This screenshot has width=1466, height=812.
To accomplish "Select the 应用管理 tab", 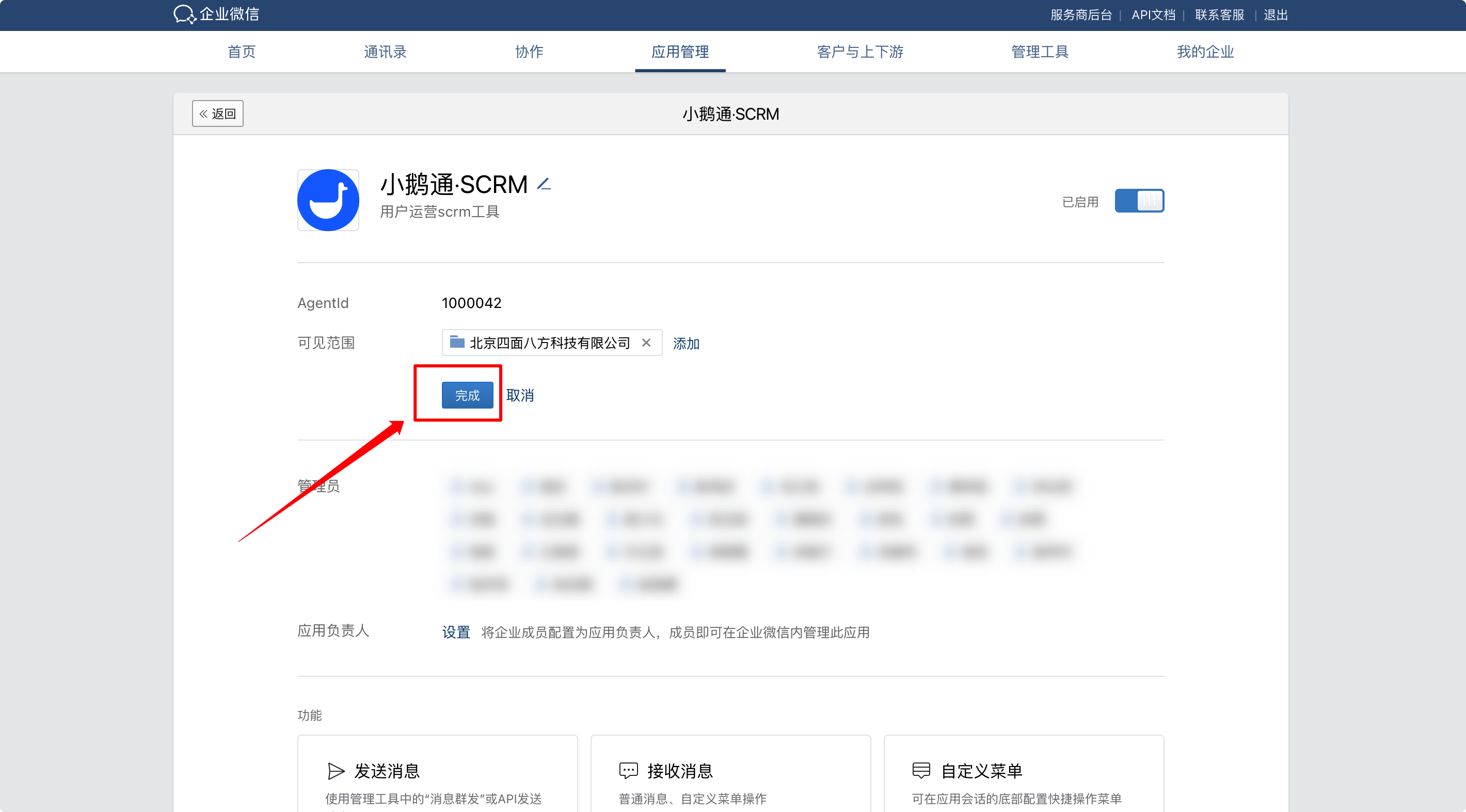I will pos(681,52).
